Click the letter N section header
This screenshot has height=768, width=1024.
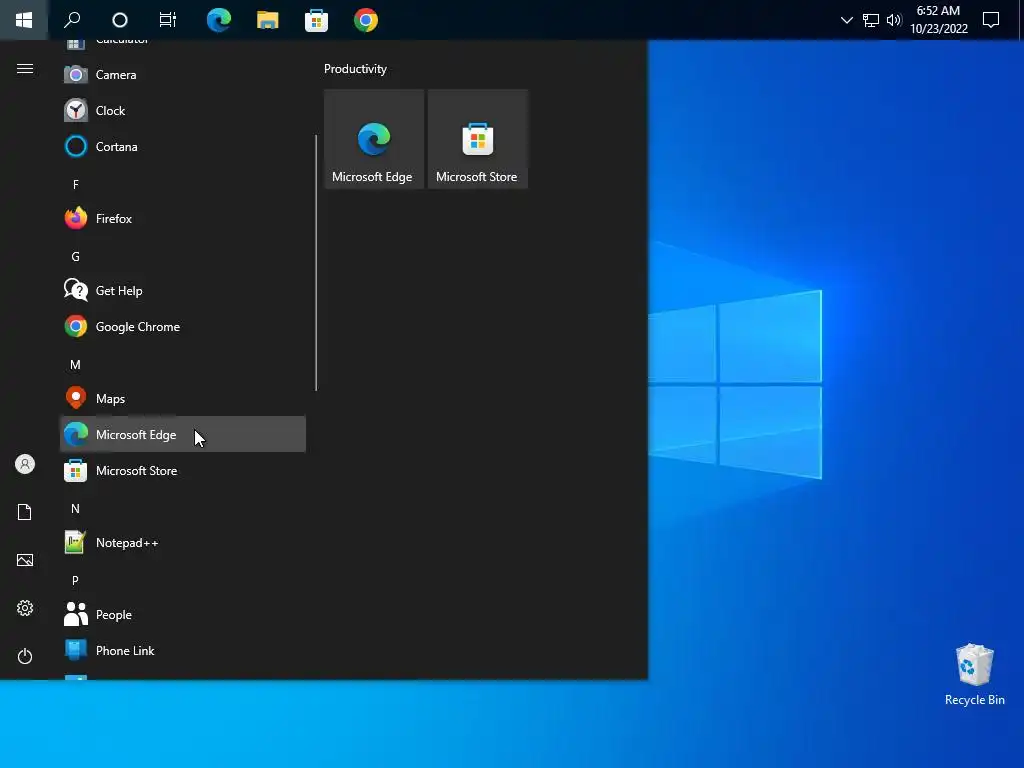pyautogui.click(x=76, y=509)
